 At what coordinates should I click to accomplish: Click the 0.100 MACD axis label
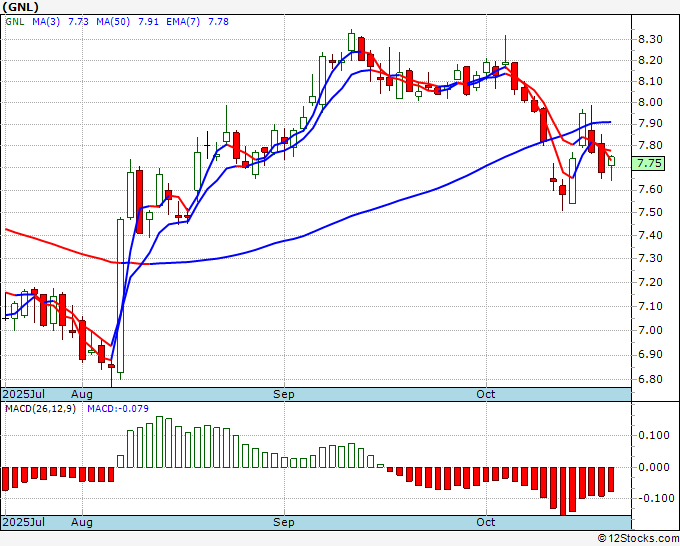(x=654, y=435)
